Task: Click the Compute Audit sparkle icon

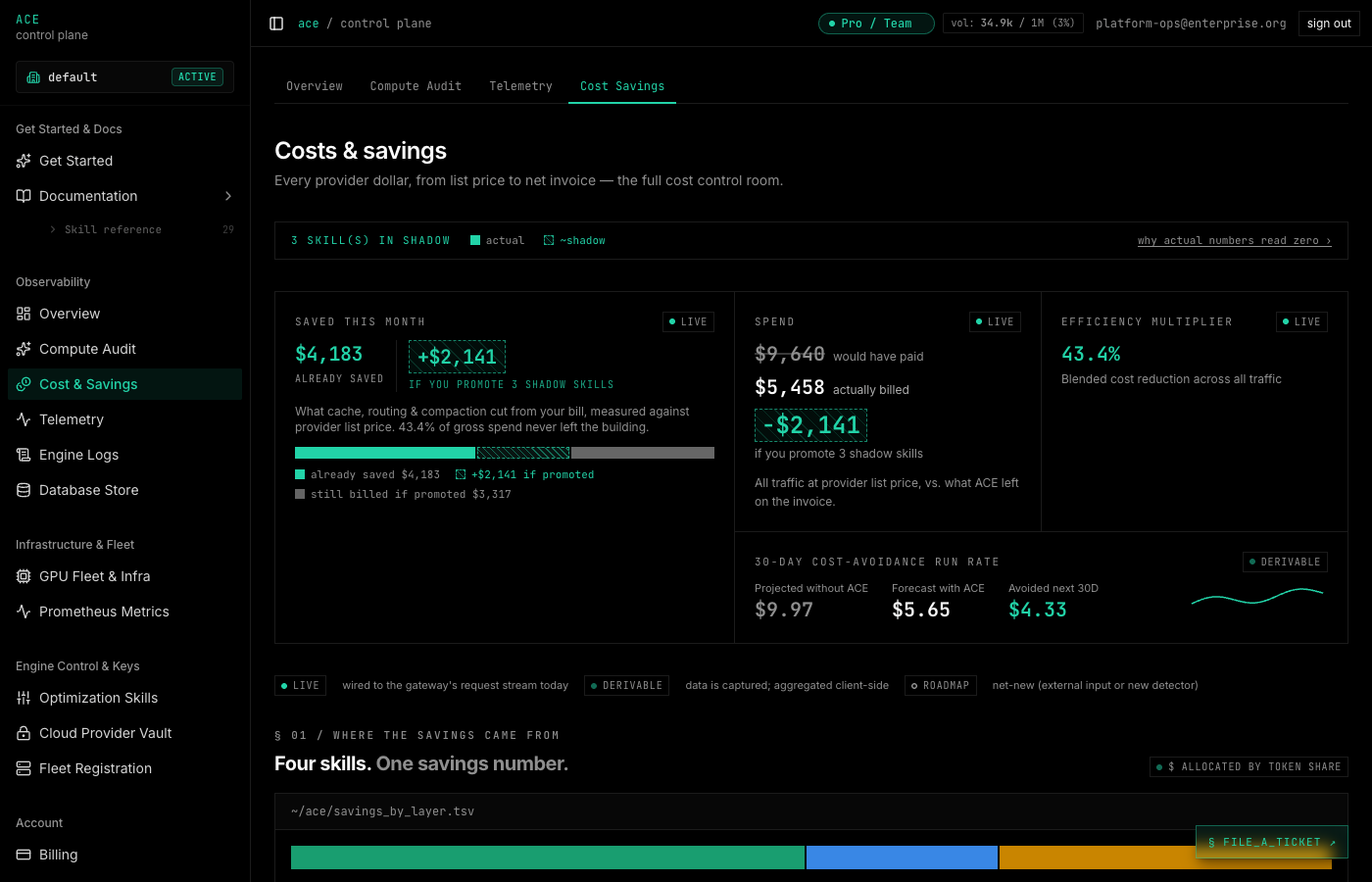Action: 24,349
